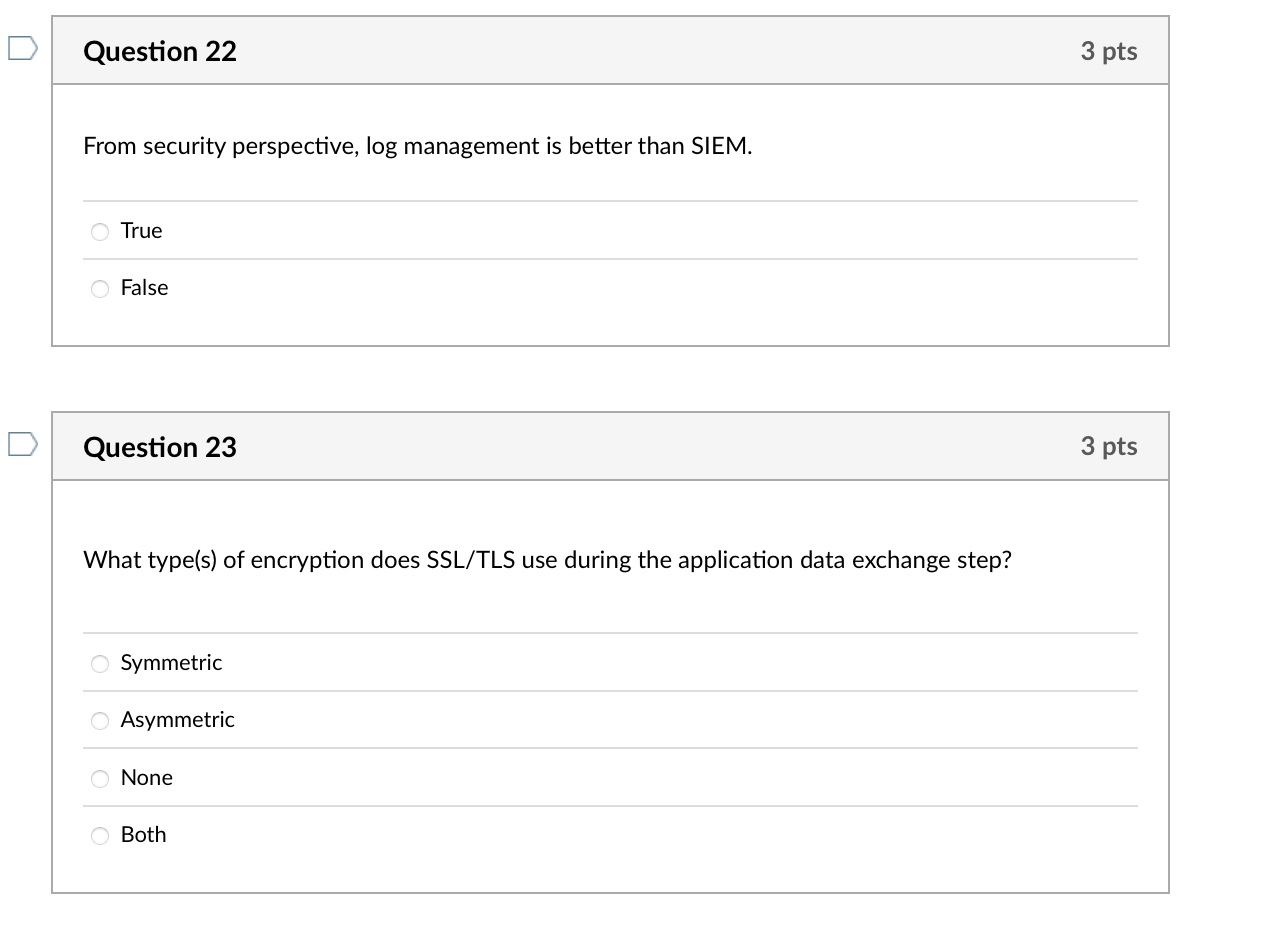Select the None answer option
Viewport: 1272px width, 937px height.
(99, 778)
